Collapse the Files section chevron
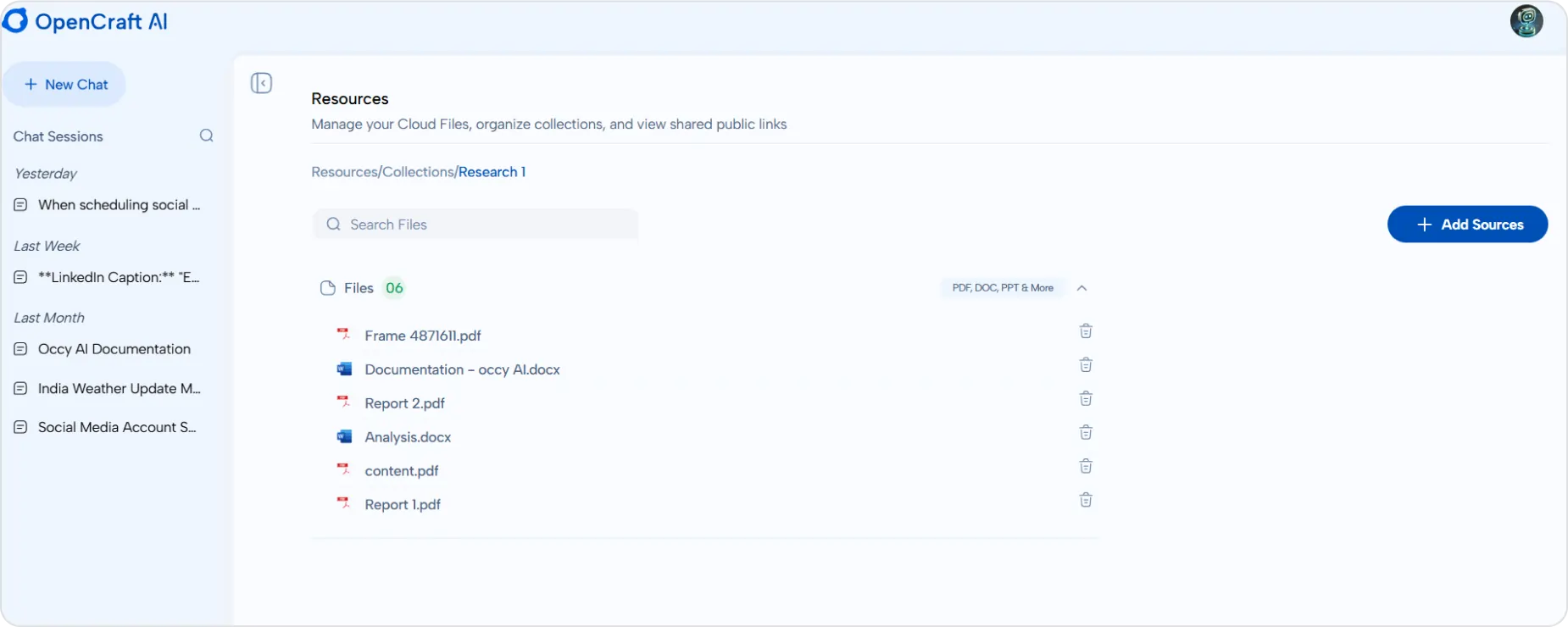The width and height of the screenshot is (1568, 627). pos(1081,288)
